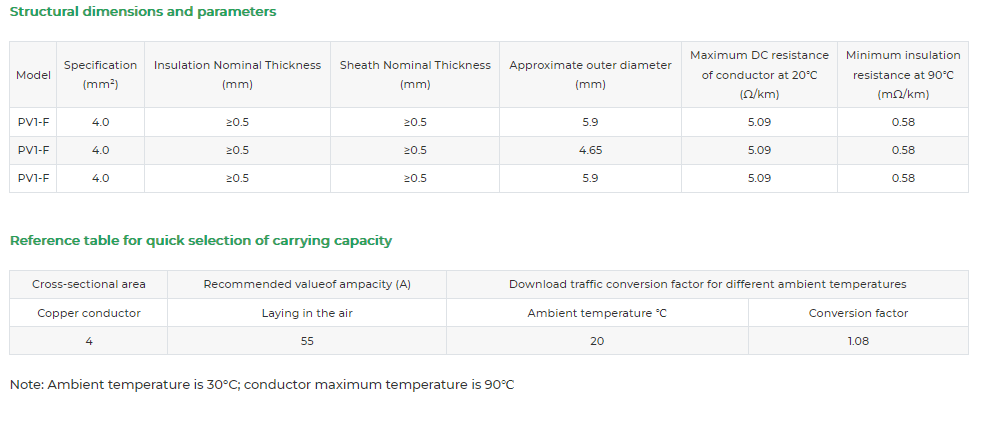Select Approximate outer diameter header

point(590,75)
